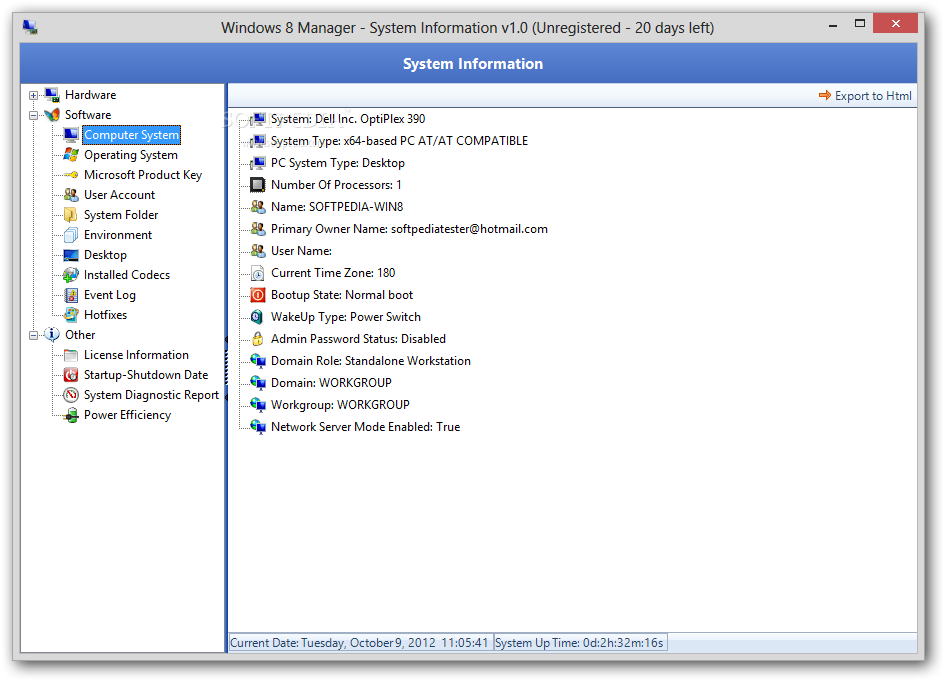Click the Export to Html link
Image resolution: width=945 pixels, height=681 pixels.
(x=873, y=96)
